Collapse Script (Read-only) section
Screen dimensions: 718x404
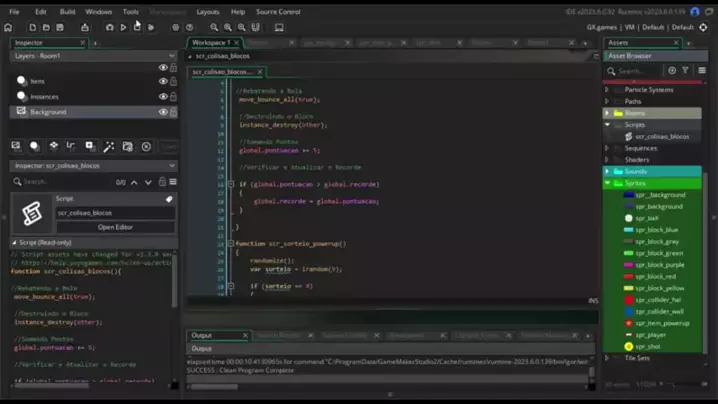point(14,243)
